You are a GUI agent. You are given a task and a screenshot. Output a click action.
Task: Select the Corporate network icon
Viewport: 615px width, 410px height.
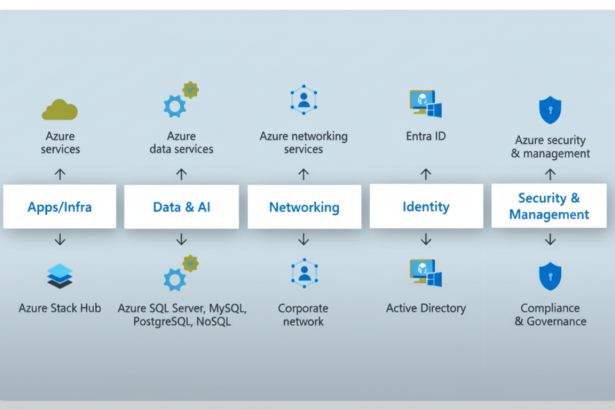coord(303,274)
